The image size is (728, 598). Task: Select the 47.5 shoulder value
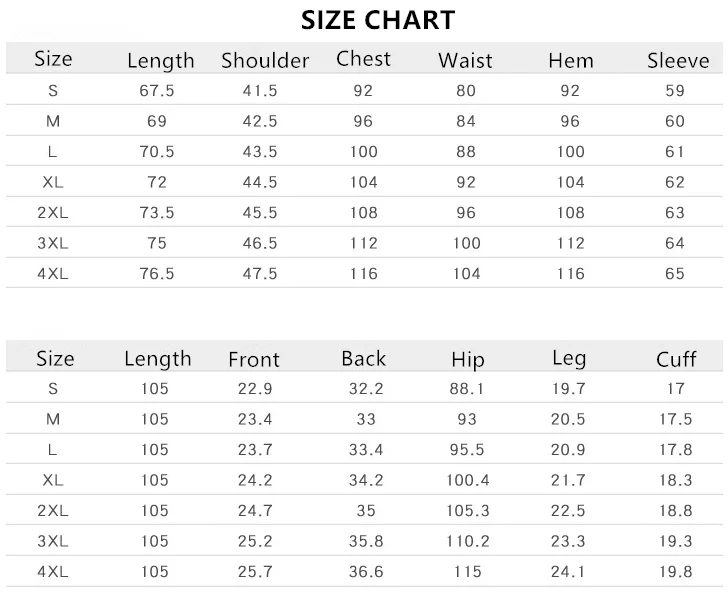tap(260, 273)
